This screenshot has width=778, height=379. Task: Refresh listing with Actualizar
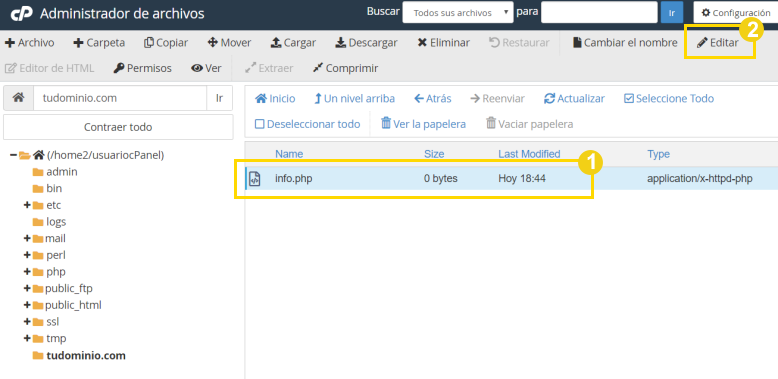click(574, 98)
